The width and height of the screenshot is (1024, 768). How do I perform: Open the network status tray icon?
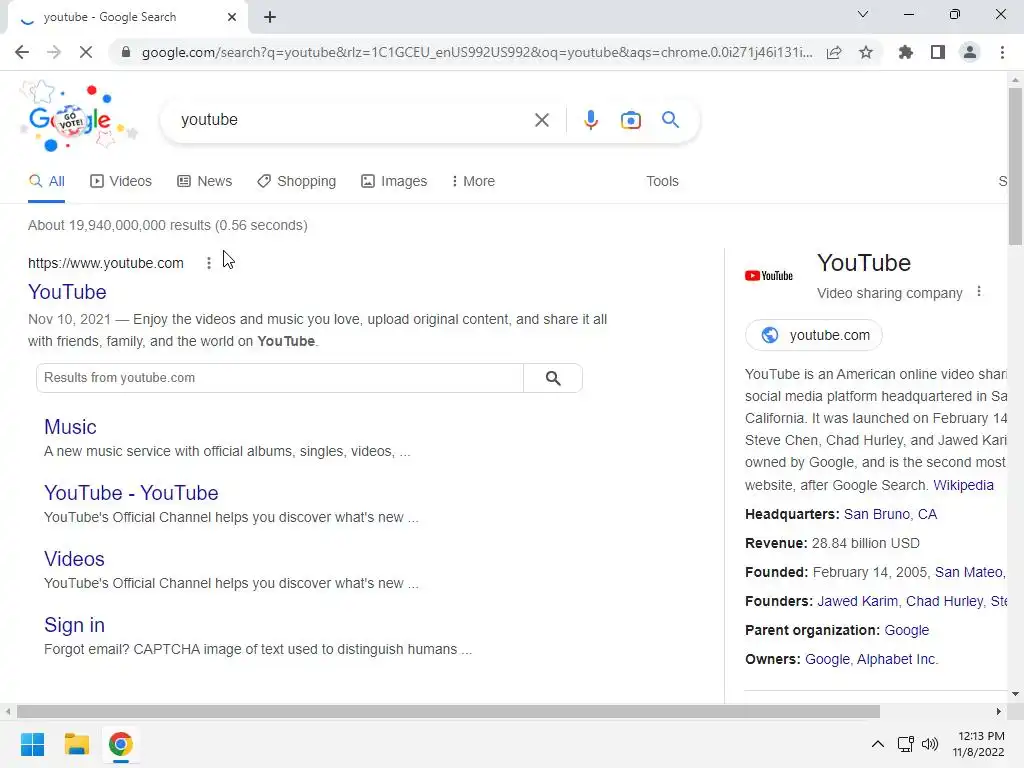(905, 744)
